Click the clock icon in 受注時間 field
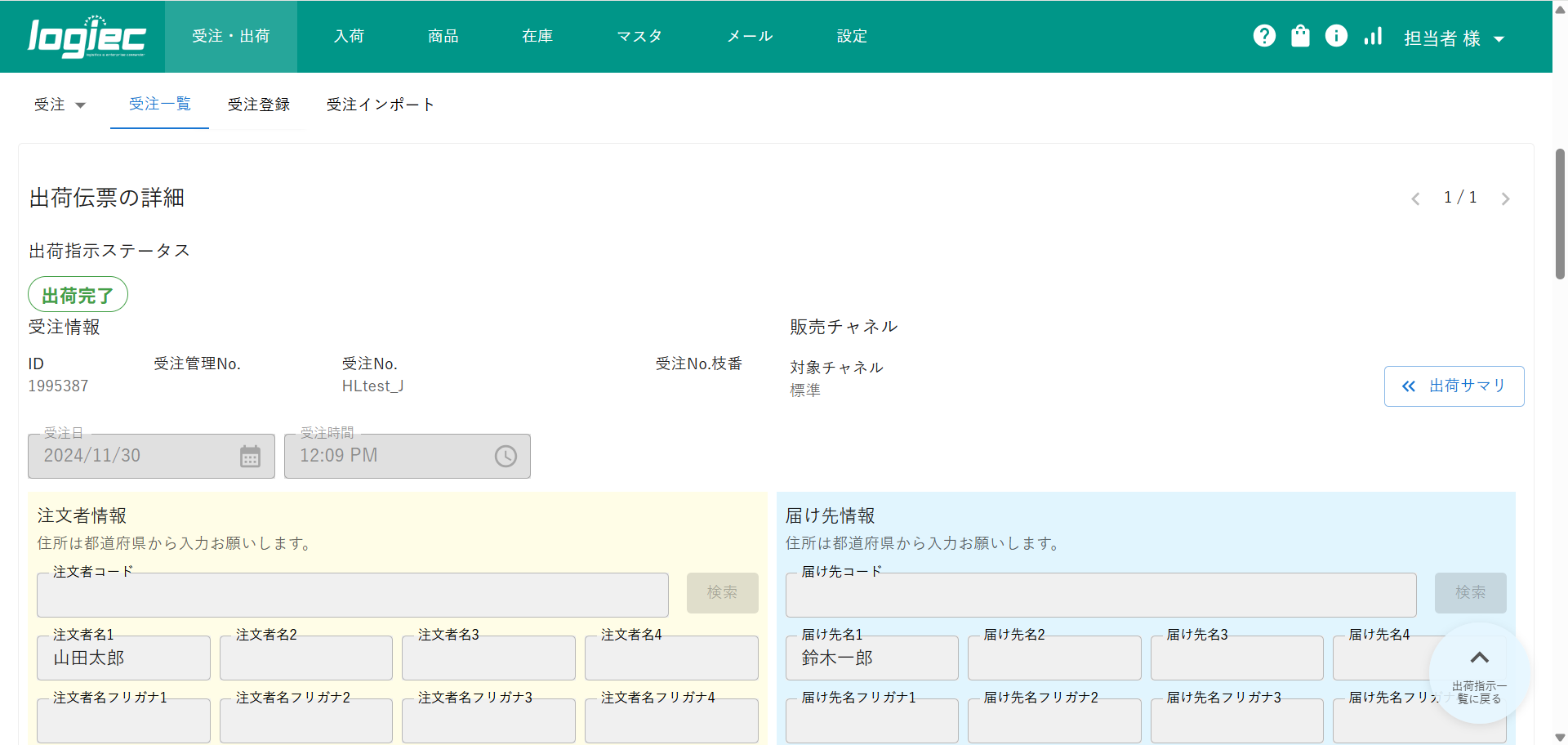Viewport: 1568px width, 745px height. click(506, 457)
